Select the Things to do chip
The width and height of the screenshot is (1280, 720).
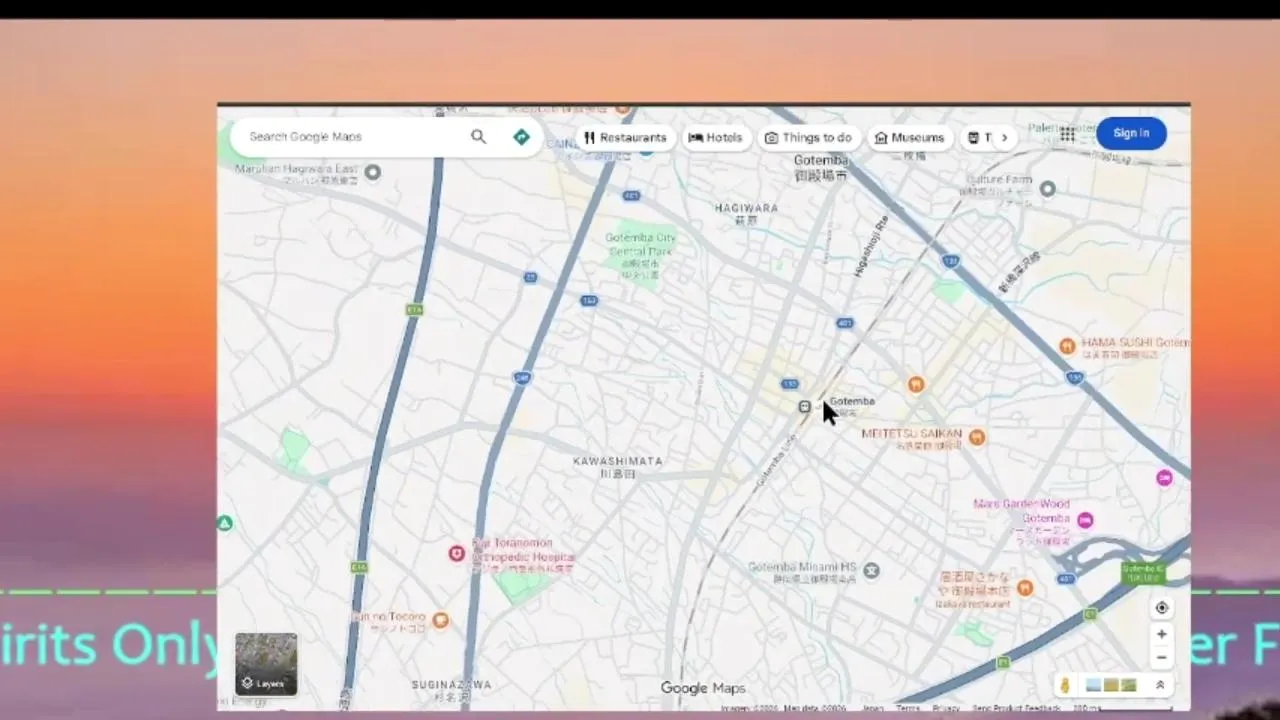(x=808, y=138)
